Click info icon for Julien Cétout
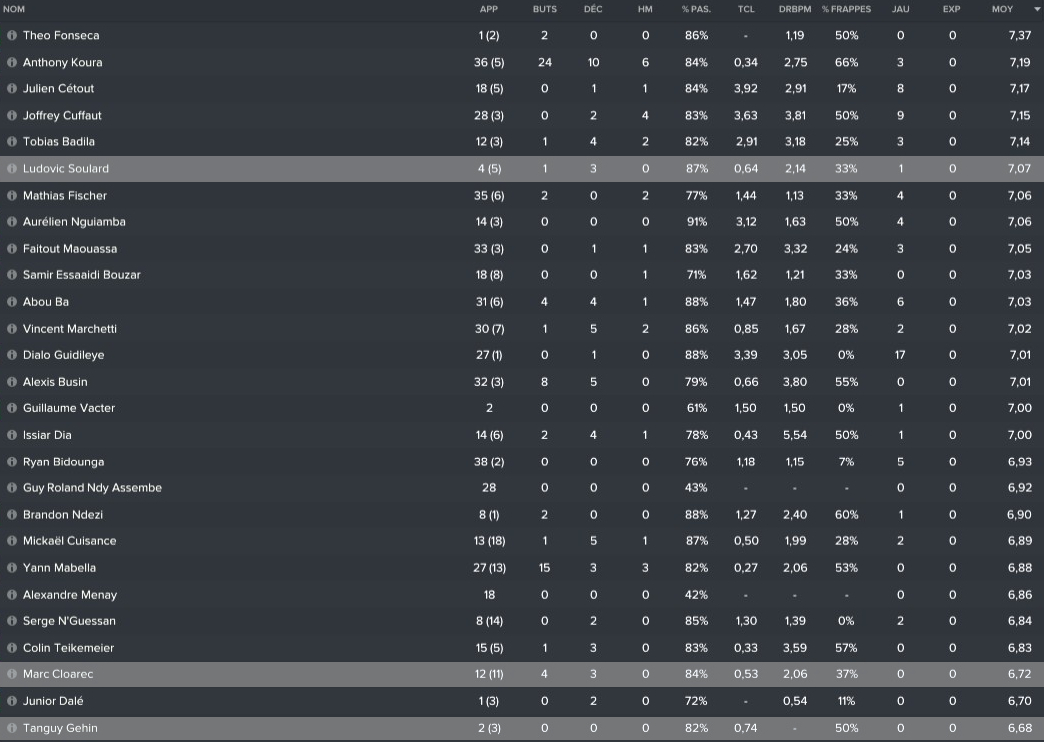The image size is (1044, 742). click(12, 89)
